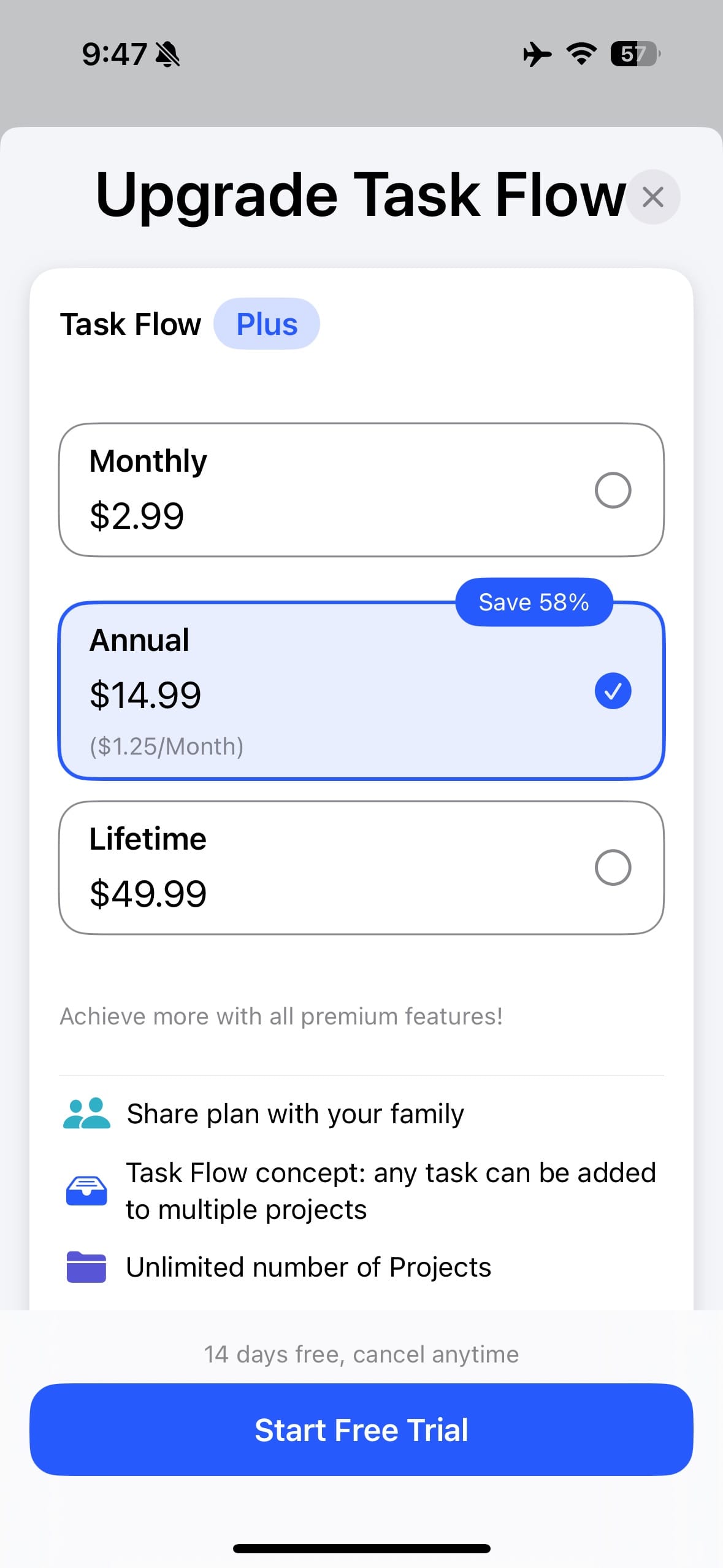The height and width of the screenshot is (1568, 723).
Task: Tap the Wi-Fi status icon
Action: pos(581,54)
